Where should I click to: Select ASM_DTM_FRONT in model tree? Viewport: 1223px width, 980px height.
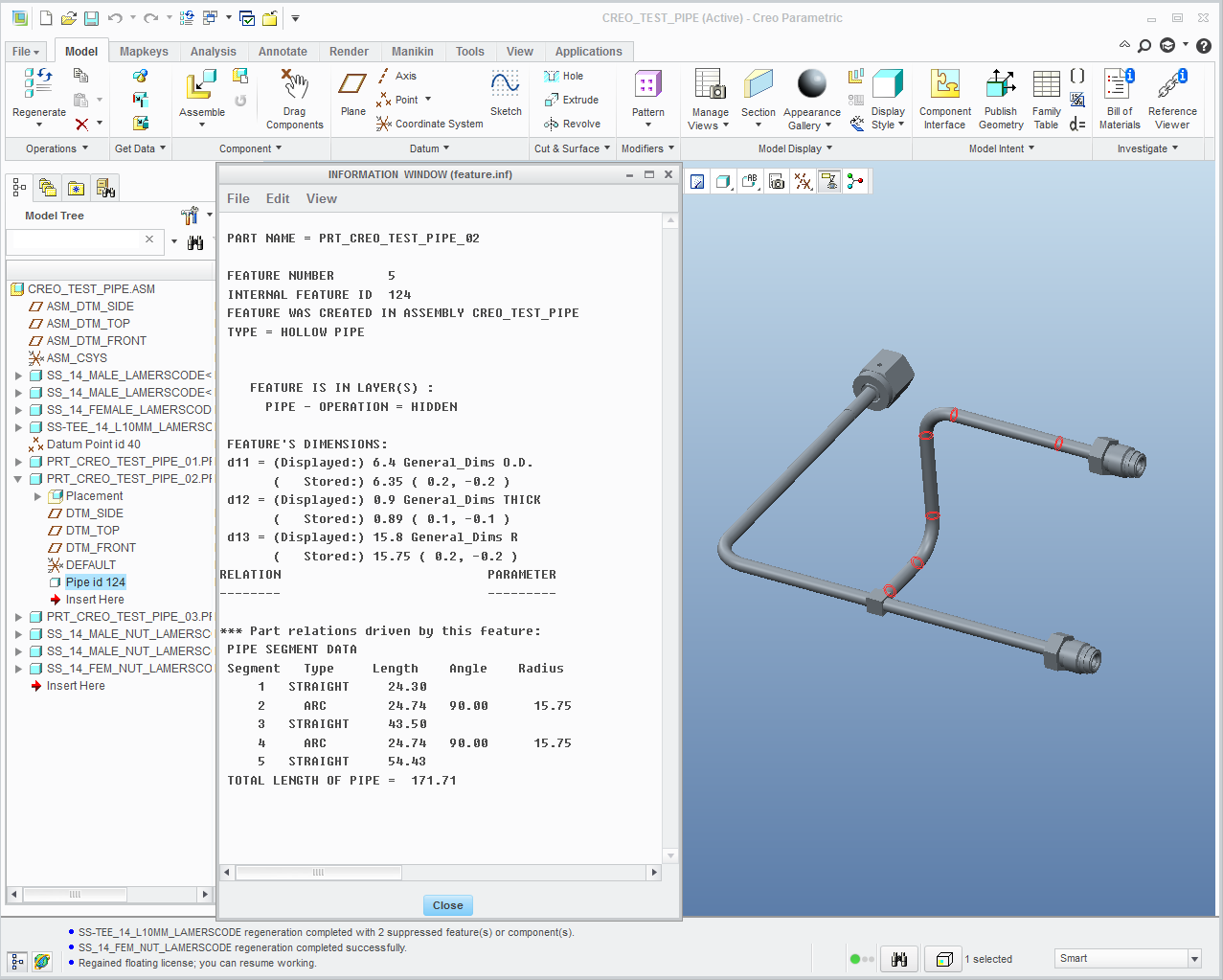click(97, 341)
